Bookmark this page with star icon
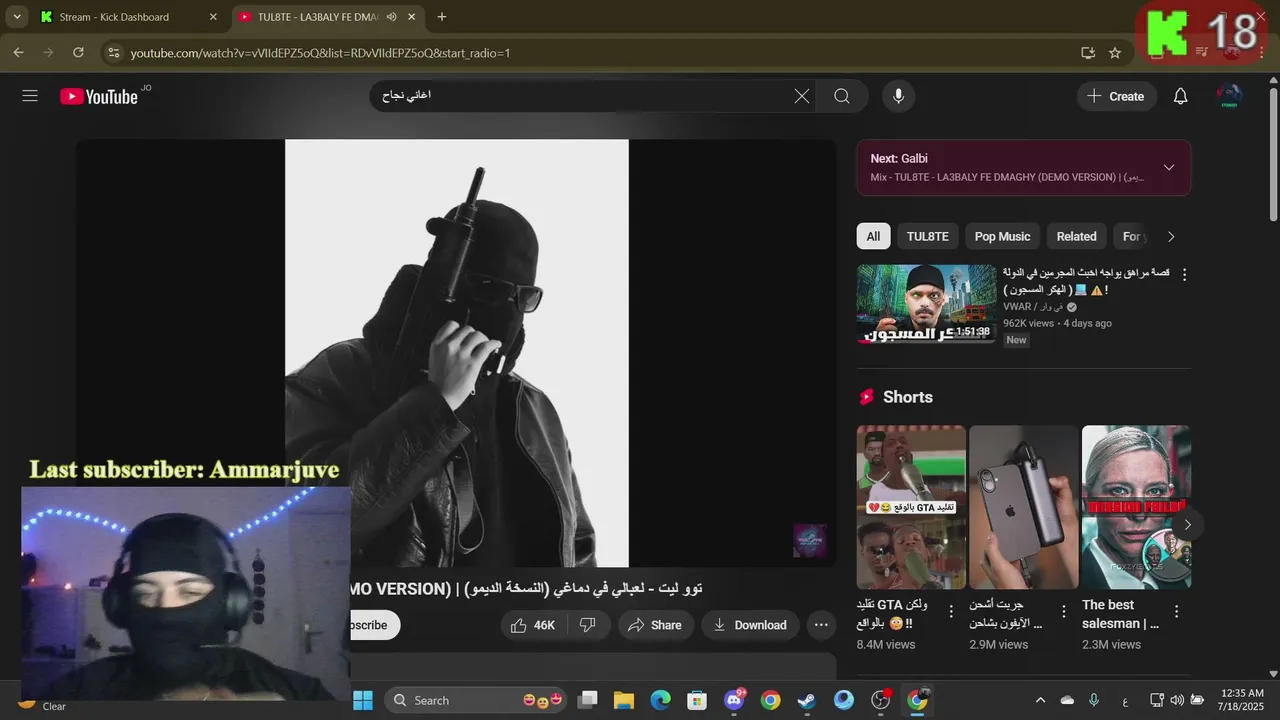The image size is (1280, 720). [1115, 52]
